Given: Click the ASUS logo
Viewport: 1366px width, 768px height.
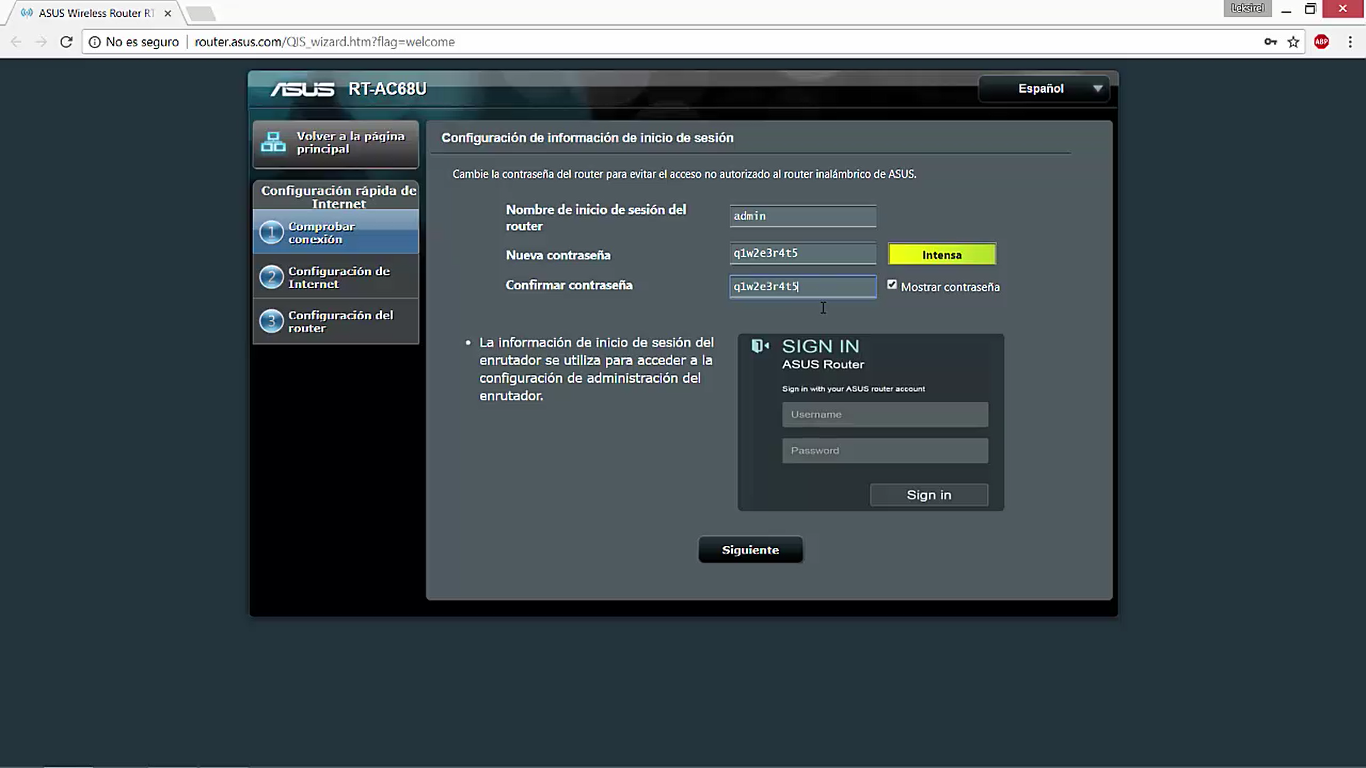Looking at the screenshot, I should (x=302, y=89).
